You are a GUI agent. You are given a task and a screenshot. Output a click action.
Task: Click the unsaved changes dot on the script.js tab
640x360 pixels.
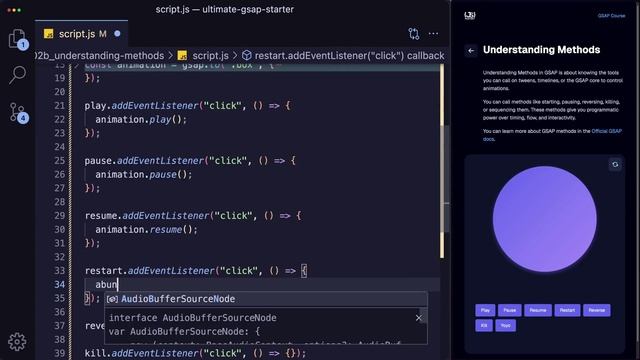118,34
